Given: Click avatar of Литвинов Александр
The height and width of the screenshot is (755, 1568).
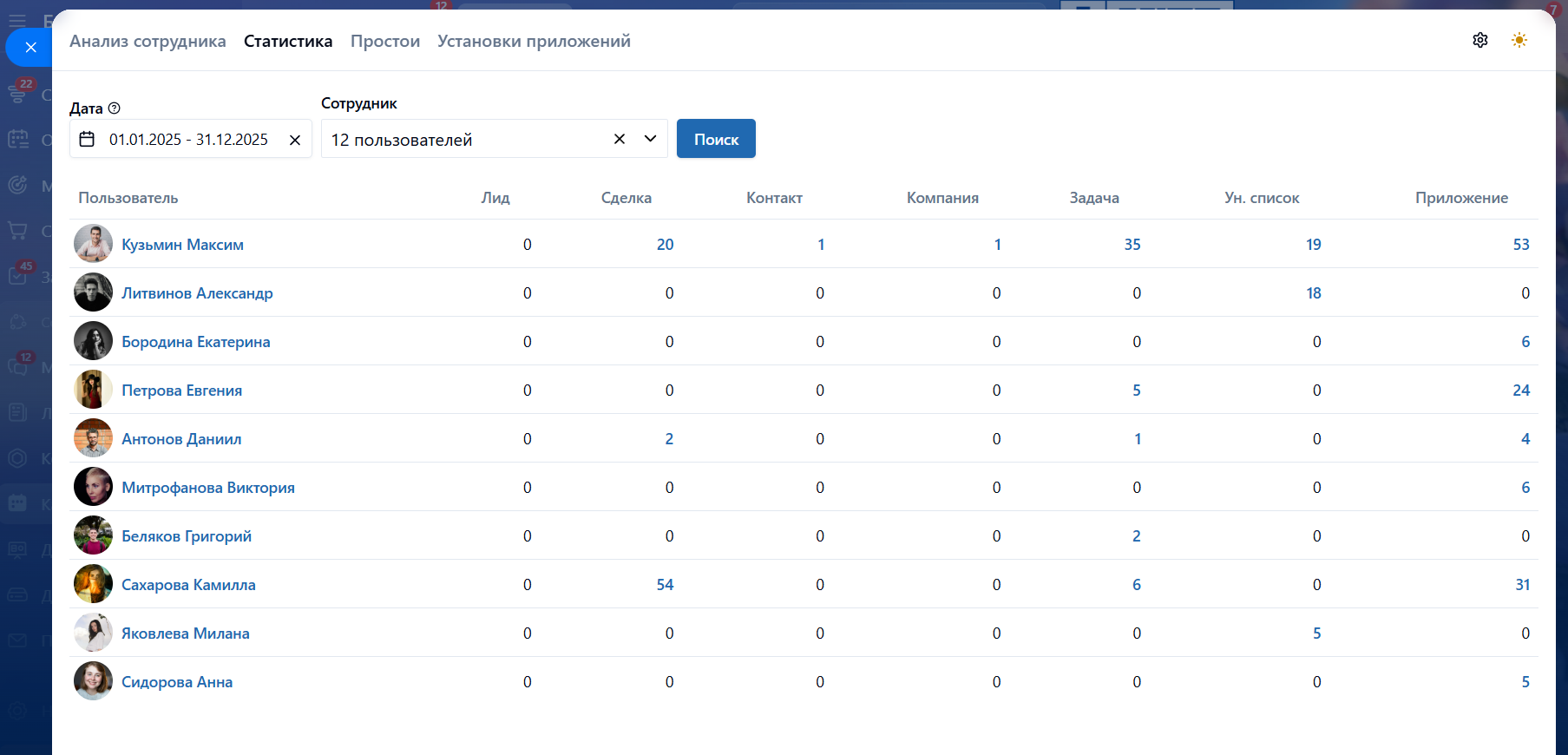Looking at the screenshot, I should [93, 292].
